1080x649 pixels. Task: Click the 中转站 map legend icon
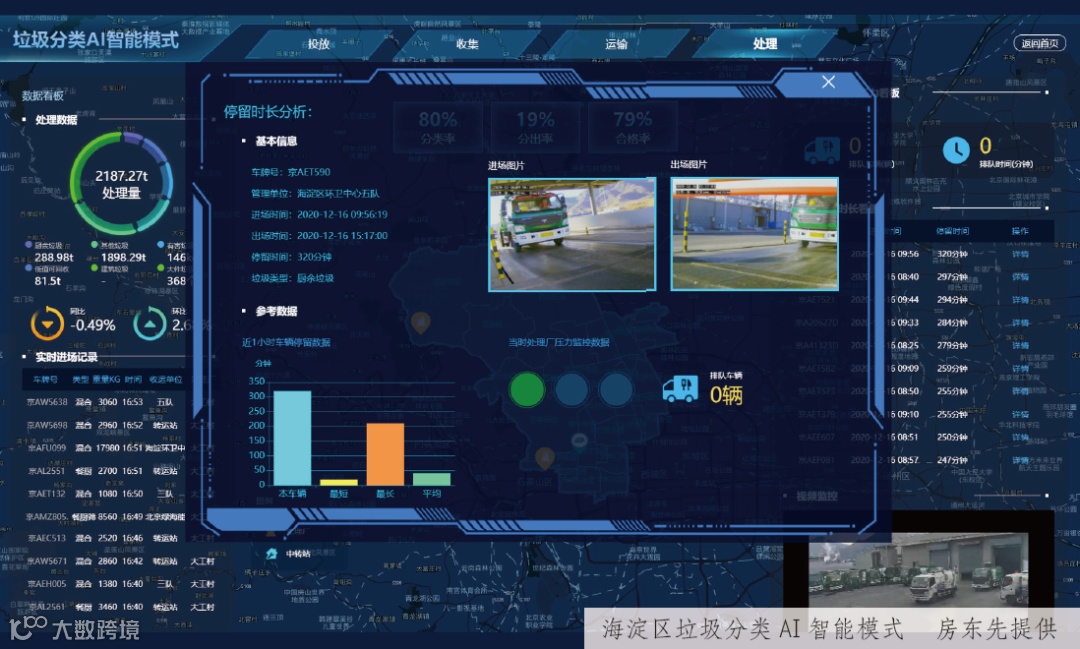(271, 554)
